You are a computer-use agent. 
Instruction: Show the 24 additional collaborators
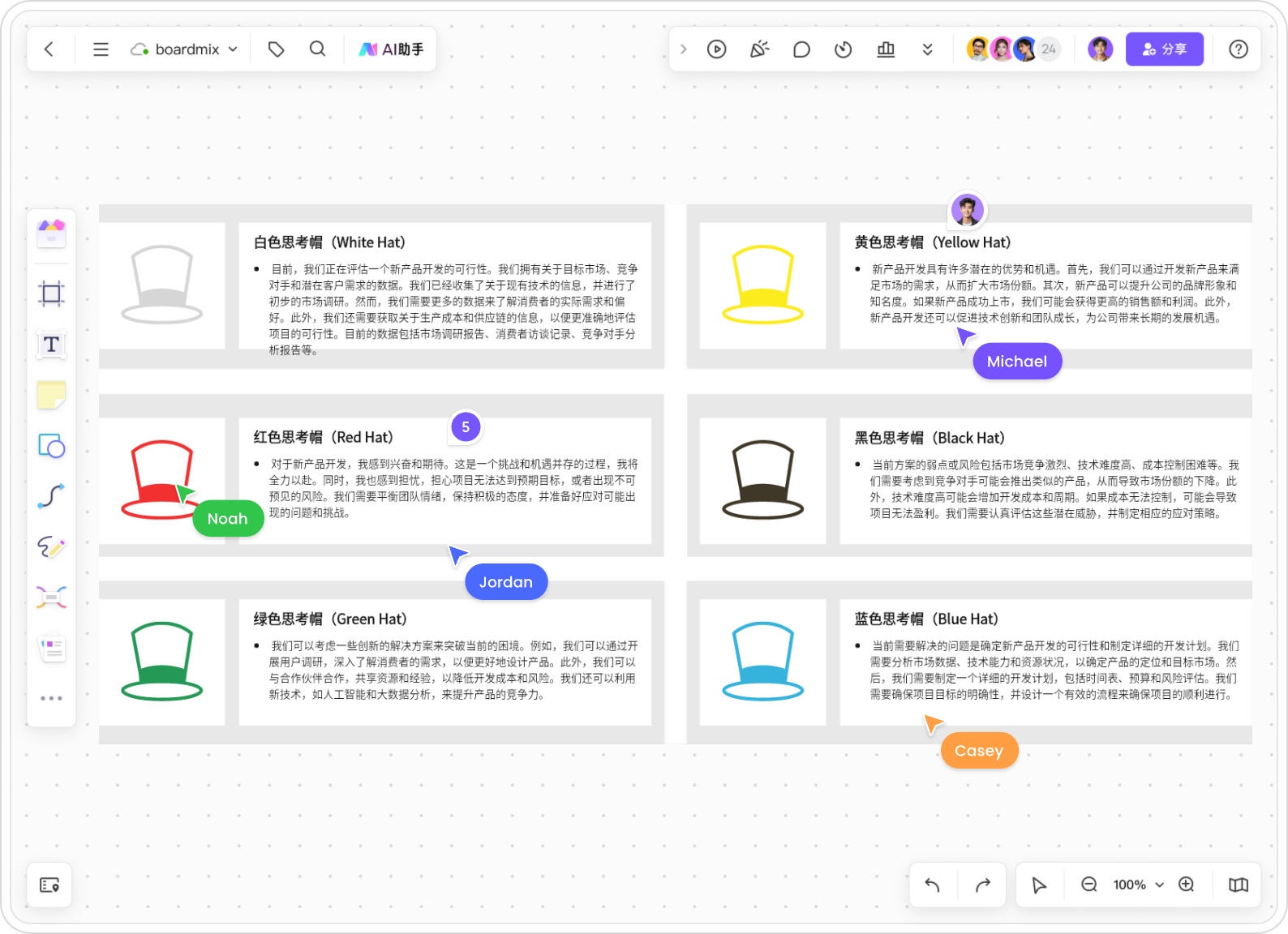pos(1049,49)
